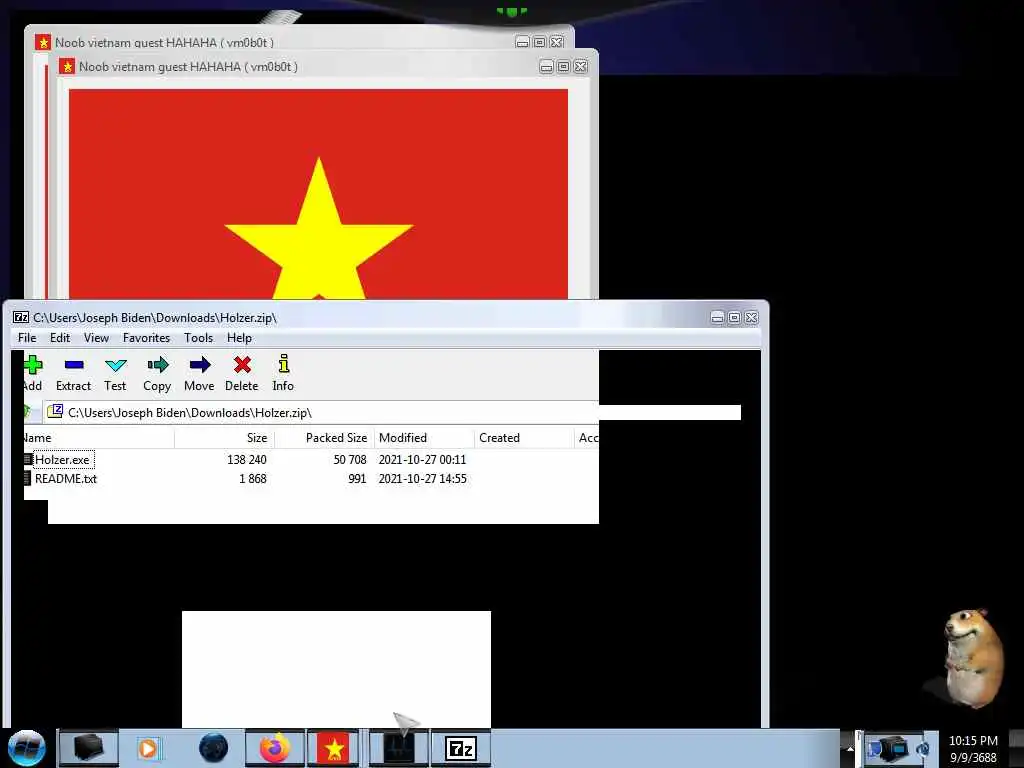Click the archive icon beside address path
This screenshot has width=1024, height=768.
click(56, 411)
